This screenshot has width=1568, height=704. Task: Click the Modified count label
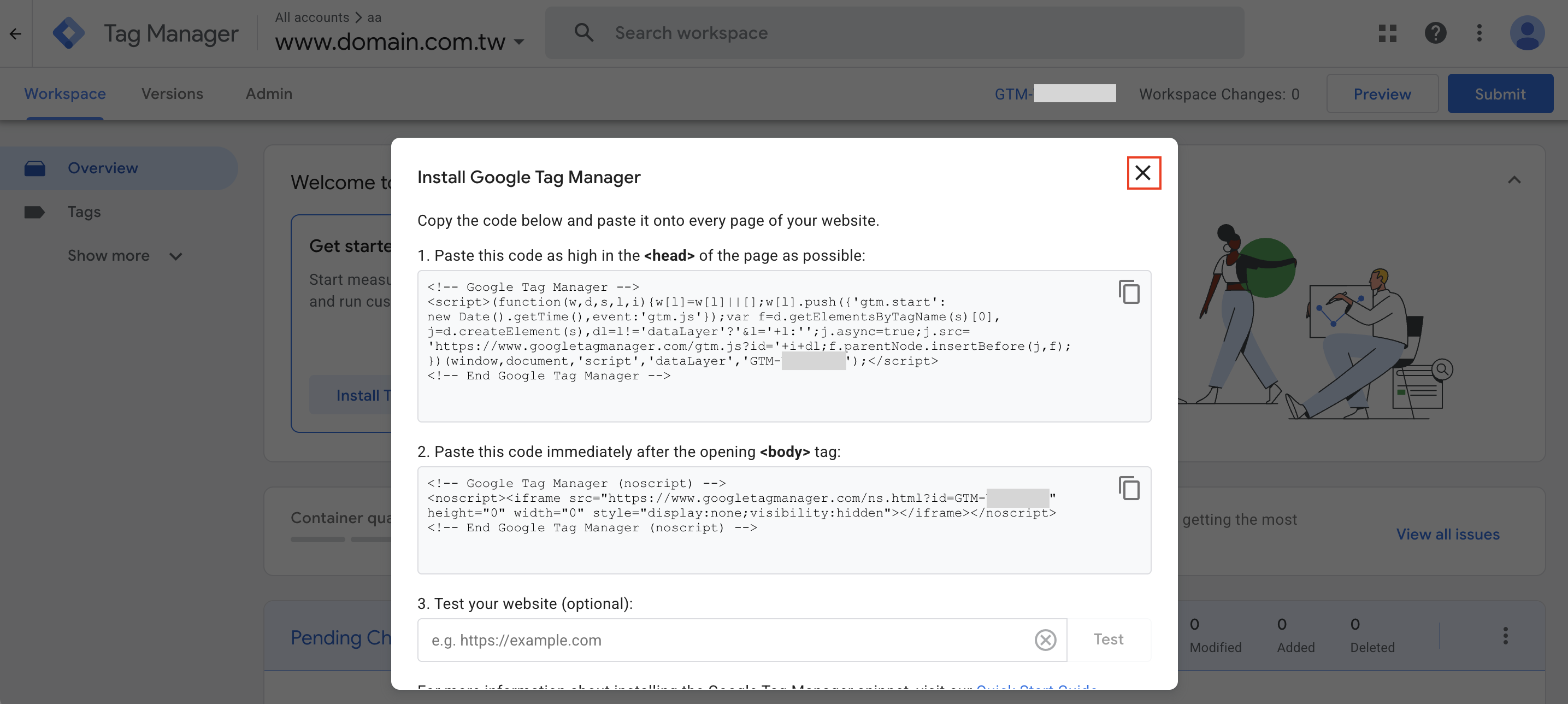coord(1215,647)
